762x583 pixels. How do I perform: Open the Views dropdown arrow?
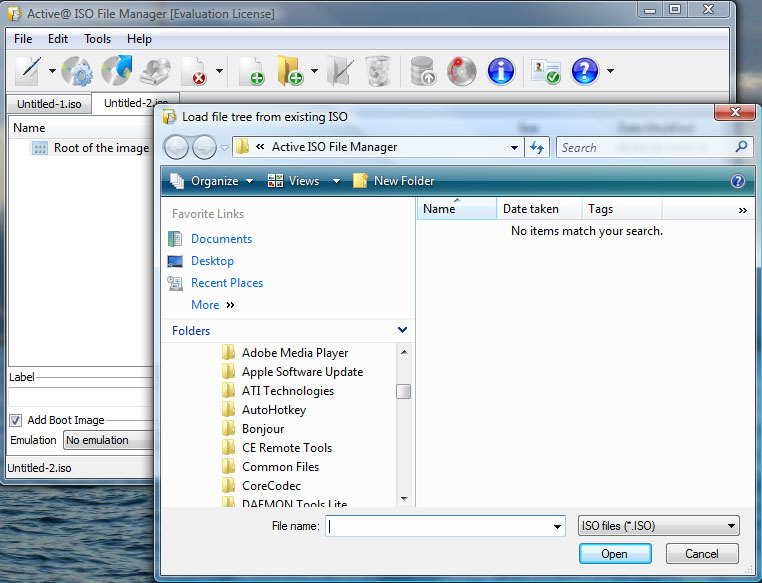pyautogui.click(x=336, y=181)
